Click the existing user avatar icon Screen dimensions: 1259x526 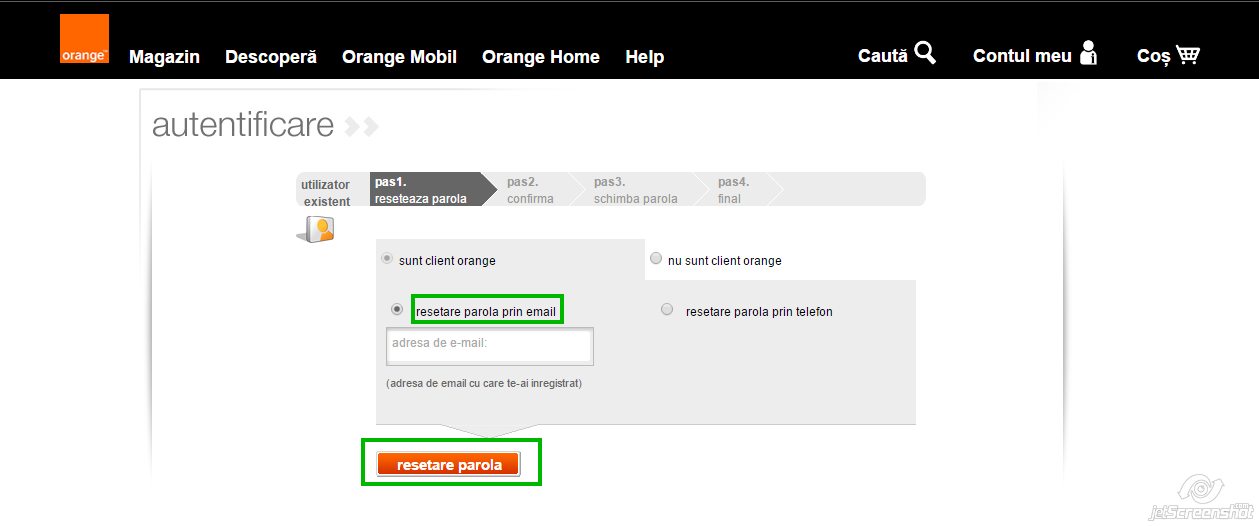(316, 230)
